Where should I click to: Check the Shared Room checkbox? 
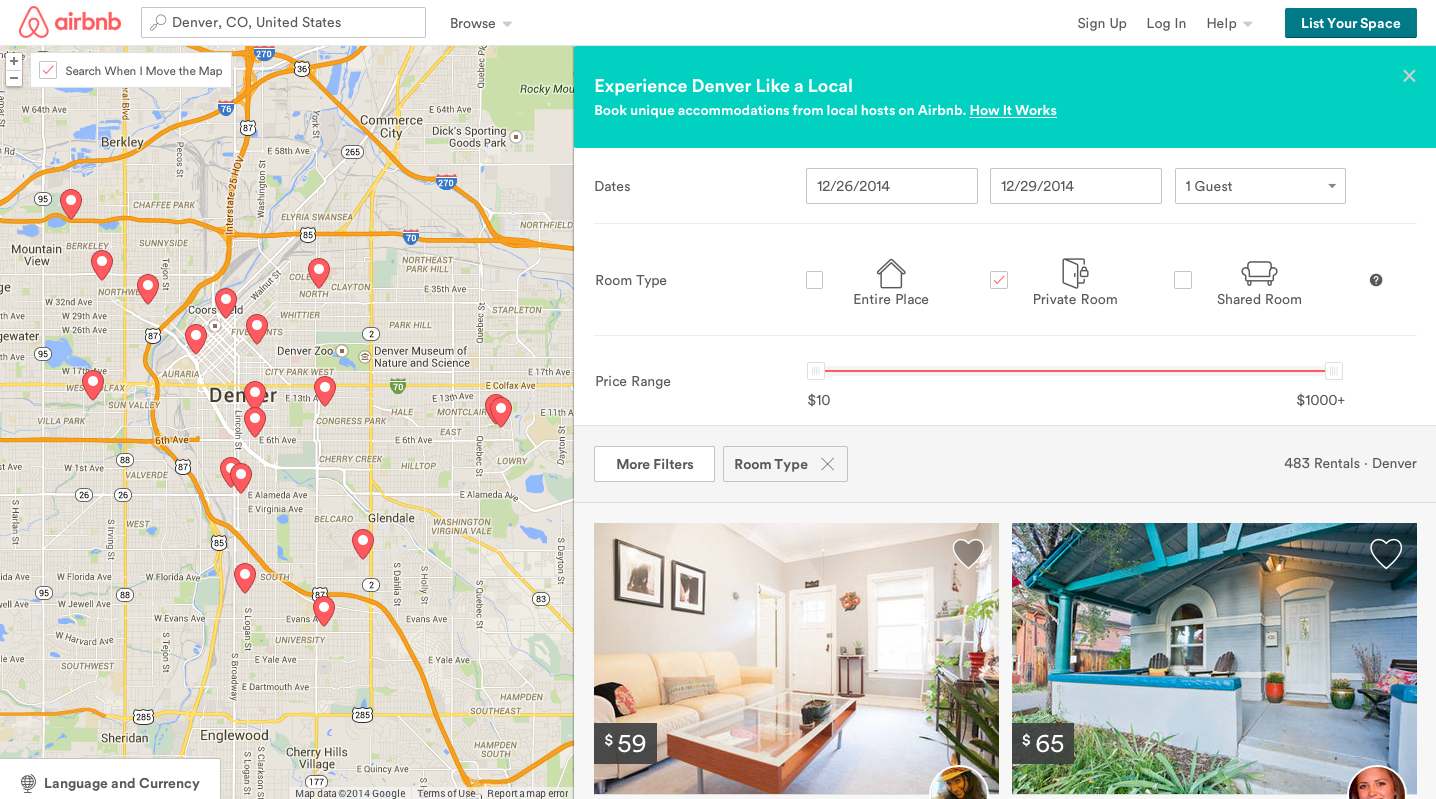click(x=1183, y=280)
